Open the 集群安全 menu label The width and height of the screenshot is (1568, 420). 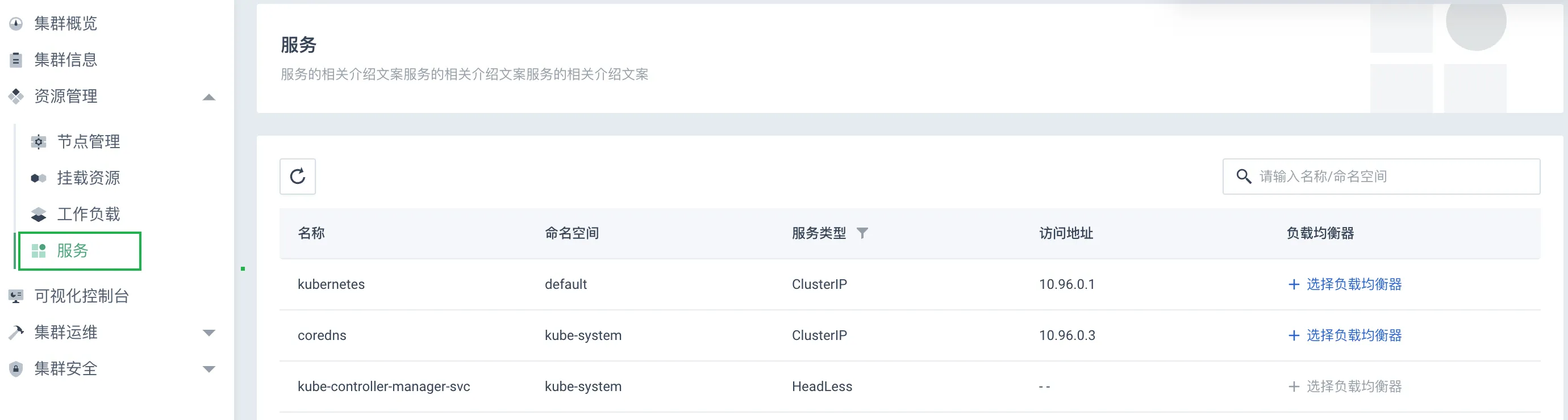tap(66, 369)
